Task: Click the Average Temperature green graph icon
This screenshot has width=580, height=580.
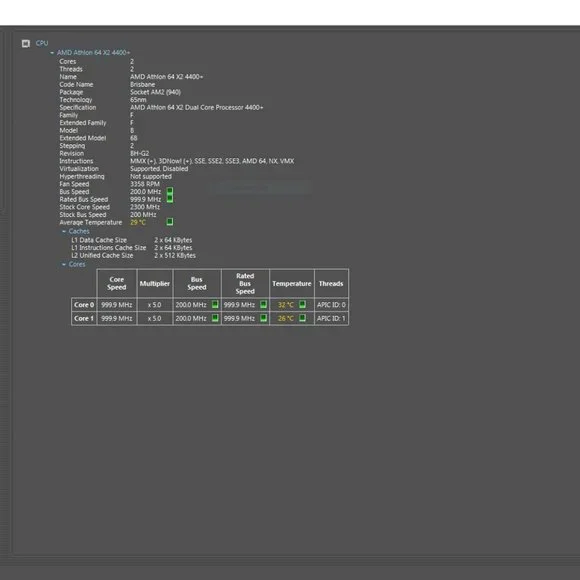Action: [x=170, y=222]
